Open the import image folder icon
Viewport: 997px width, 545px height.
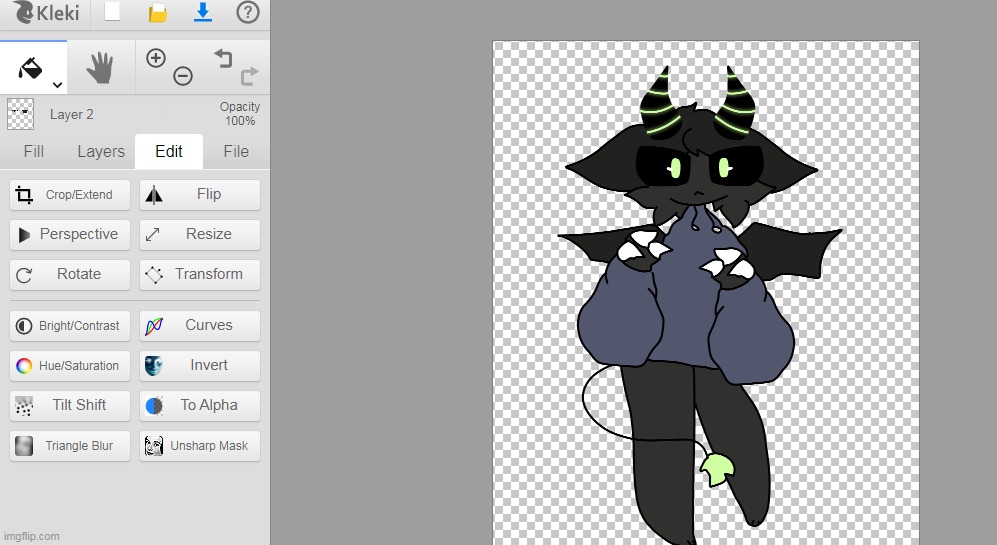tap(158, 13)
